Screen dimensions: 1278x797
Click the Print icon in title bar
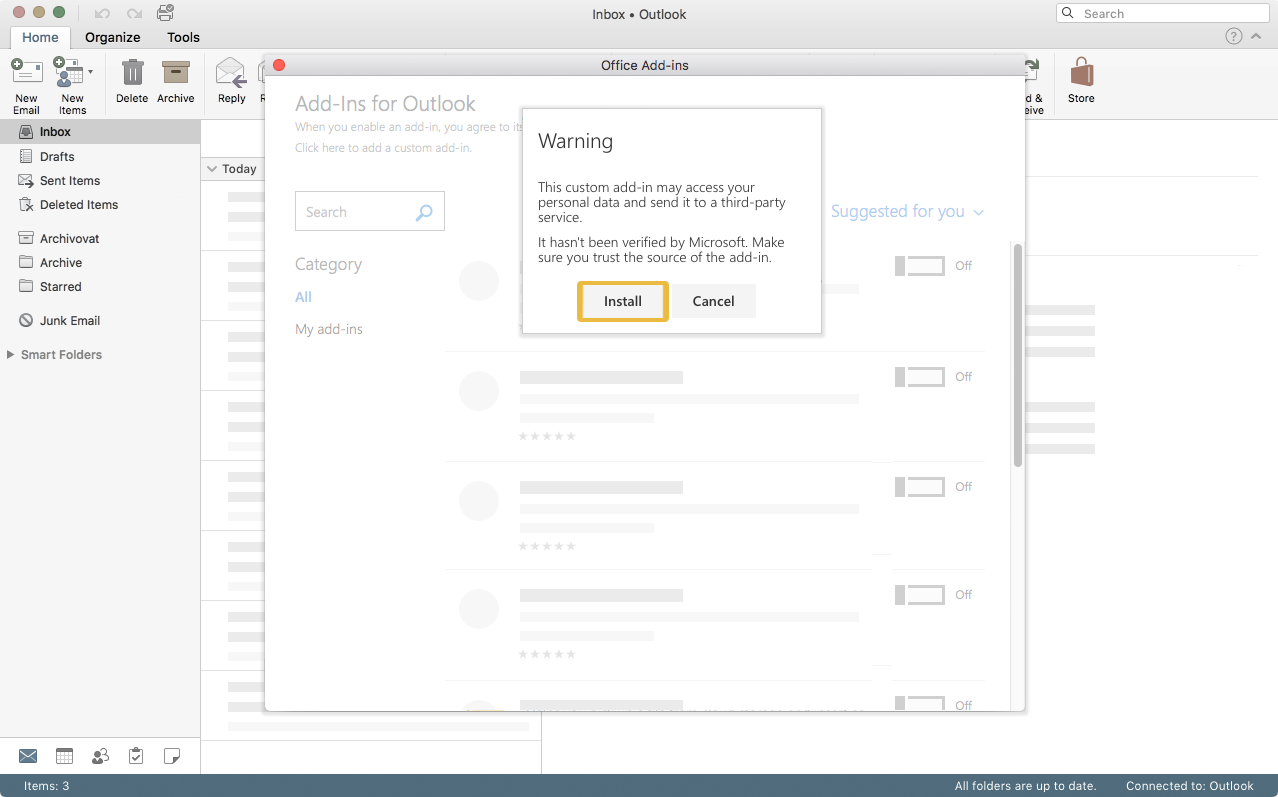165,13
